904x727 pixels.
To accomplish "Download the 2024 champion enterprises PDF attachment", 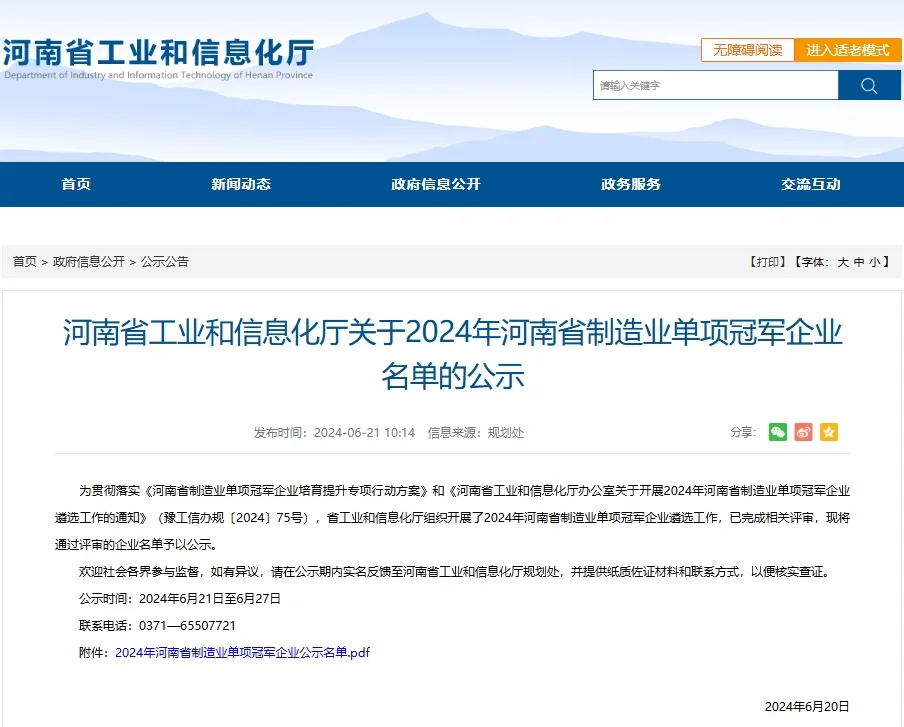I will click(x=242, y=651).
